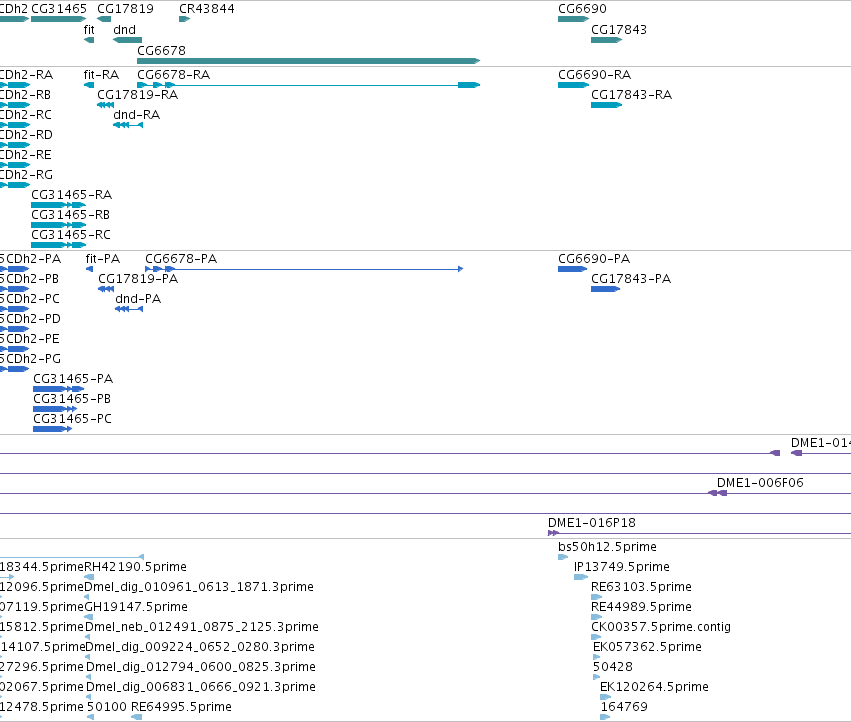Select the CG17843 gene bar glyph
Screen dimensions: 851x722
(x=606, y=40)
